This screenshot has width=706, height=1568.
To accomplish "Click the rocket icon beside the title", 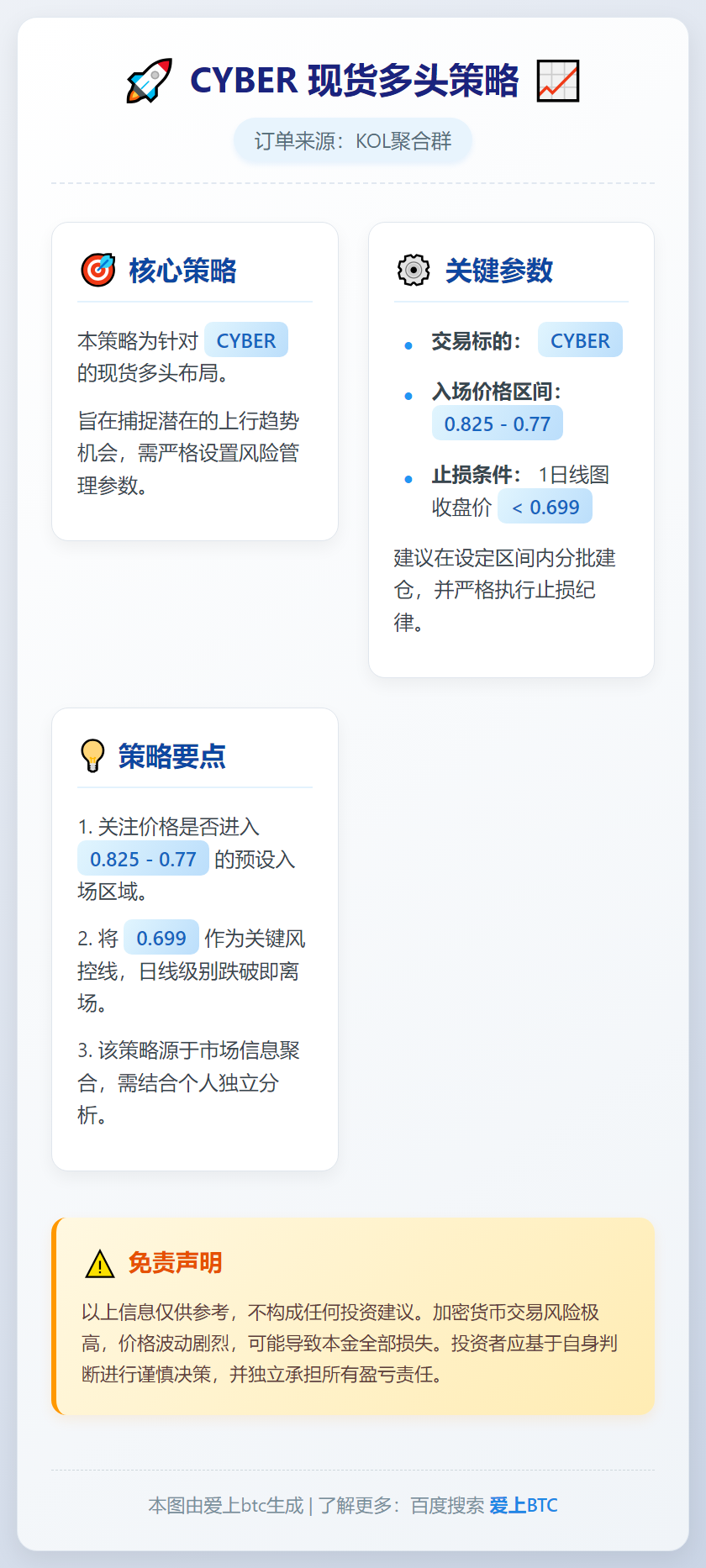I will 150,81.
